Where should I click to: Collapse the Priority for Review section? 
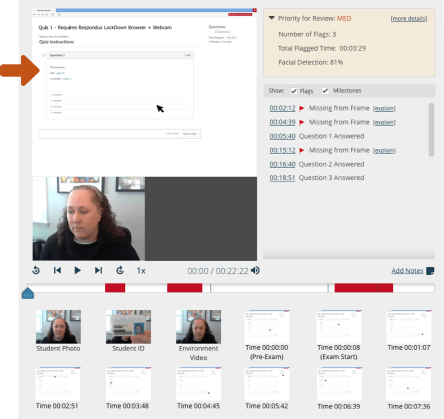click(272, 18)
